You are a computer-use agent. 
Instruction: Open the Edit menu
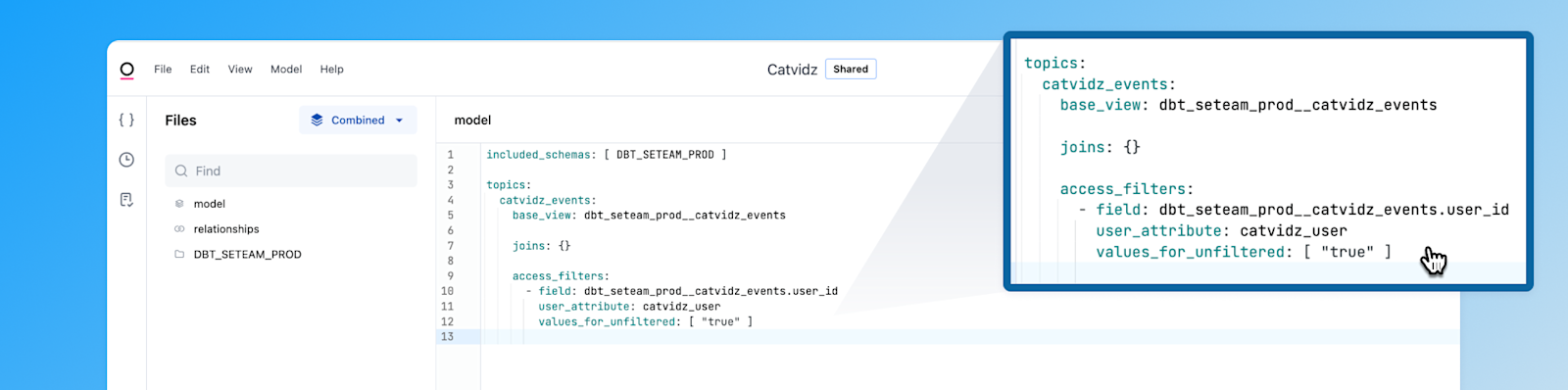point(200,70)
